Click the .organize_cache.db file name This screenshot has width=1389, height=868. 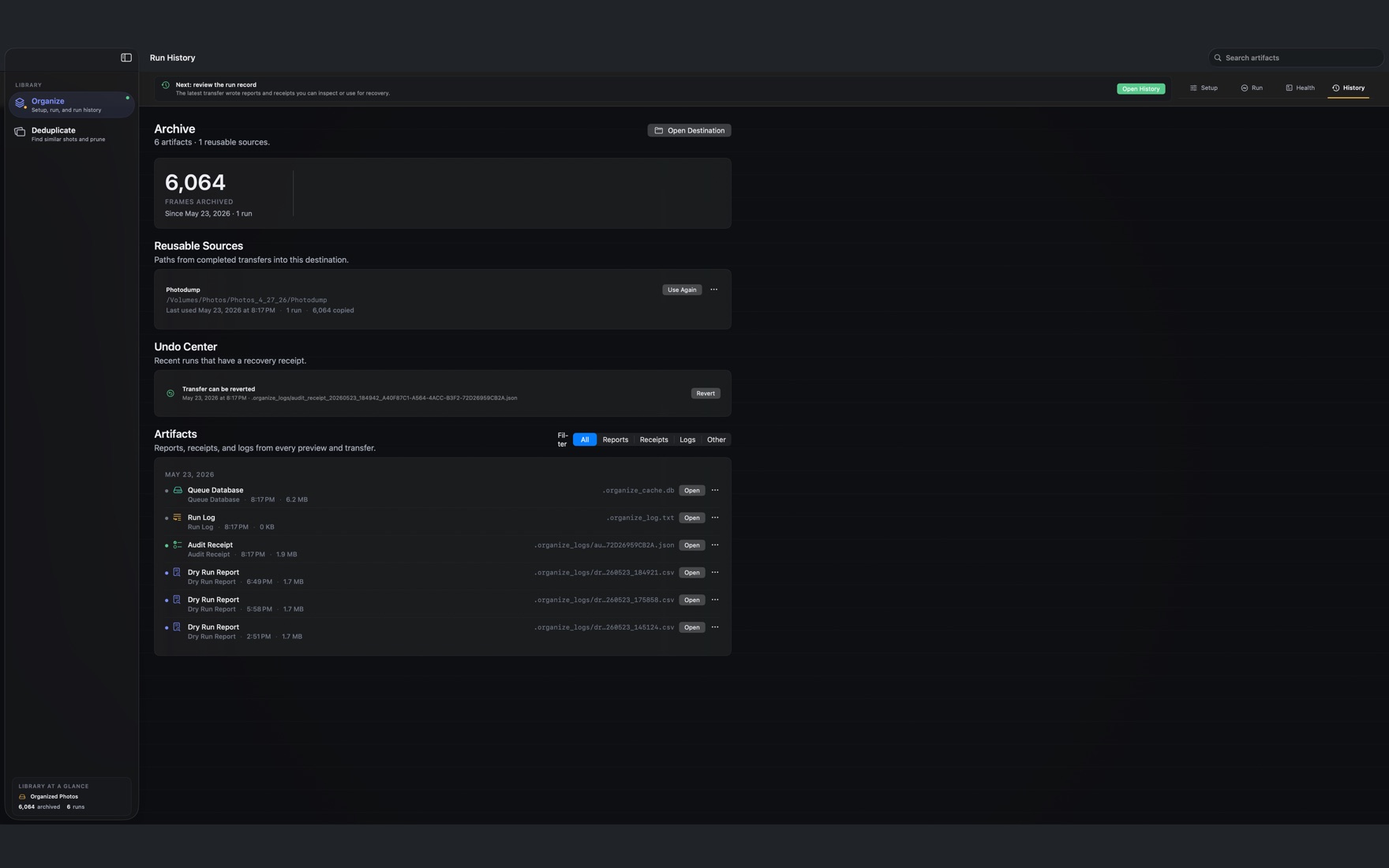638,491
